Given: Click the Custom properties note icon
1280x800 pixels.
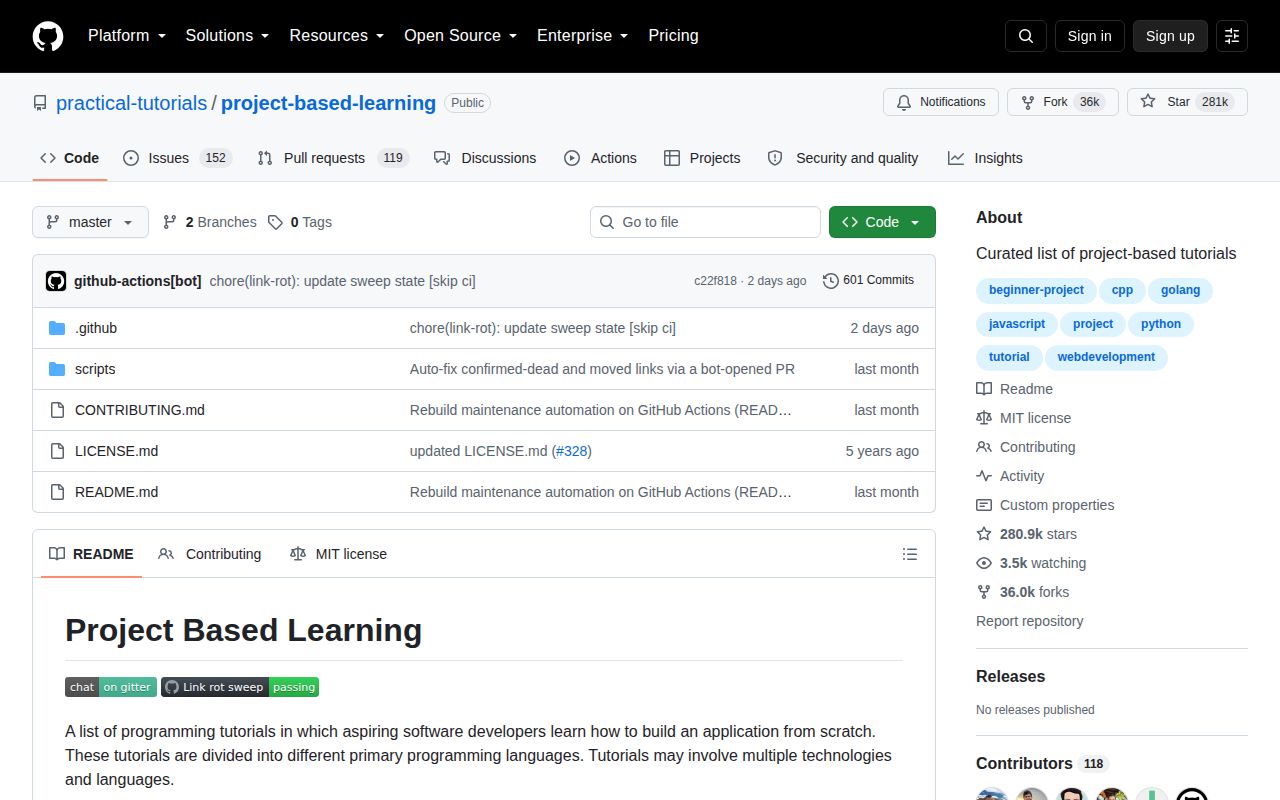Looking at the screenshot, I should 984,505.
